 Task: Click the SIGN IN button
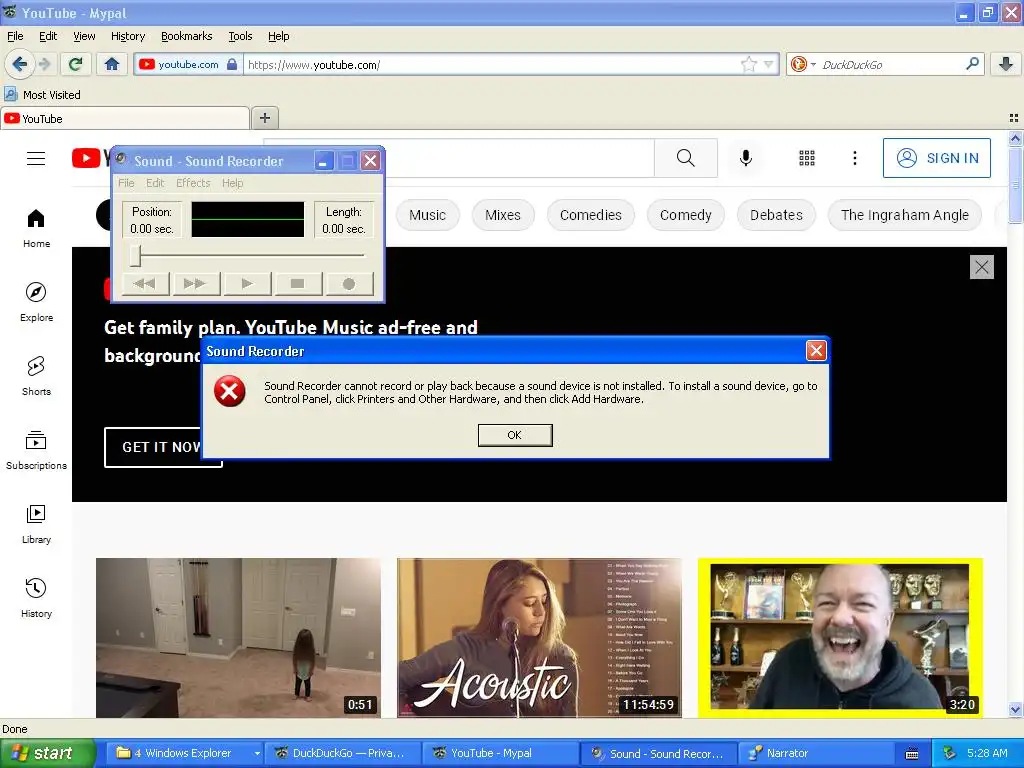pos(936,158)
